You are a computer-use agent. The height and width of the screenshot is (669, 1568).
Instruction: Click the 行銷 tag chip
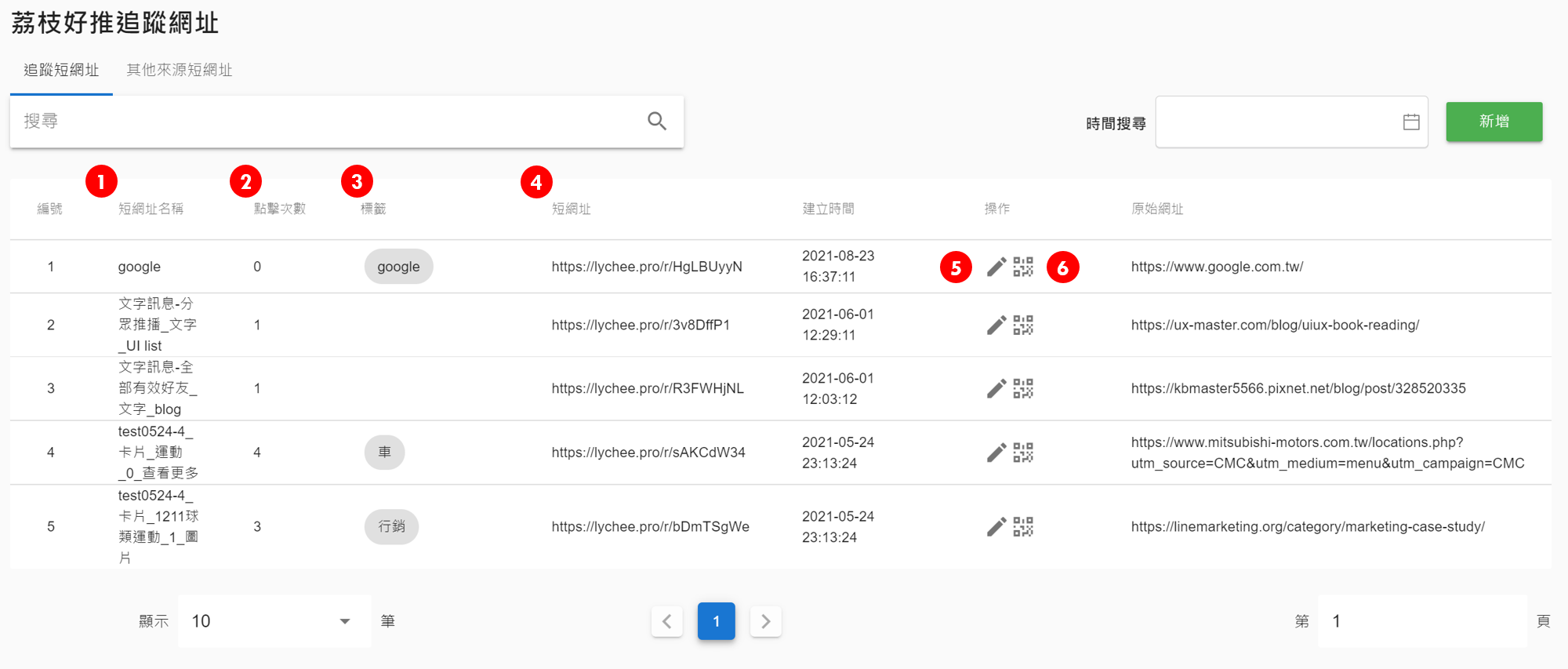(x=391, y=526)
